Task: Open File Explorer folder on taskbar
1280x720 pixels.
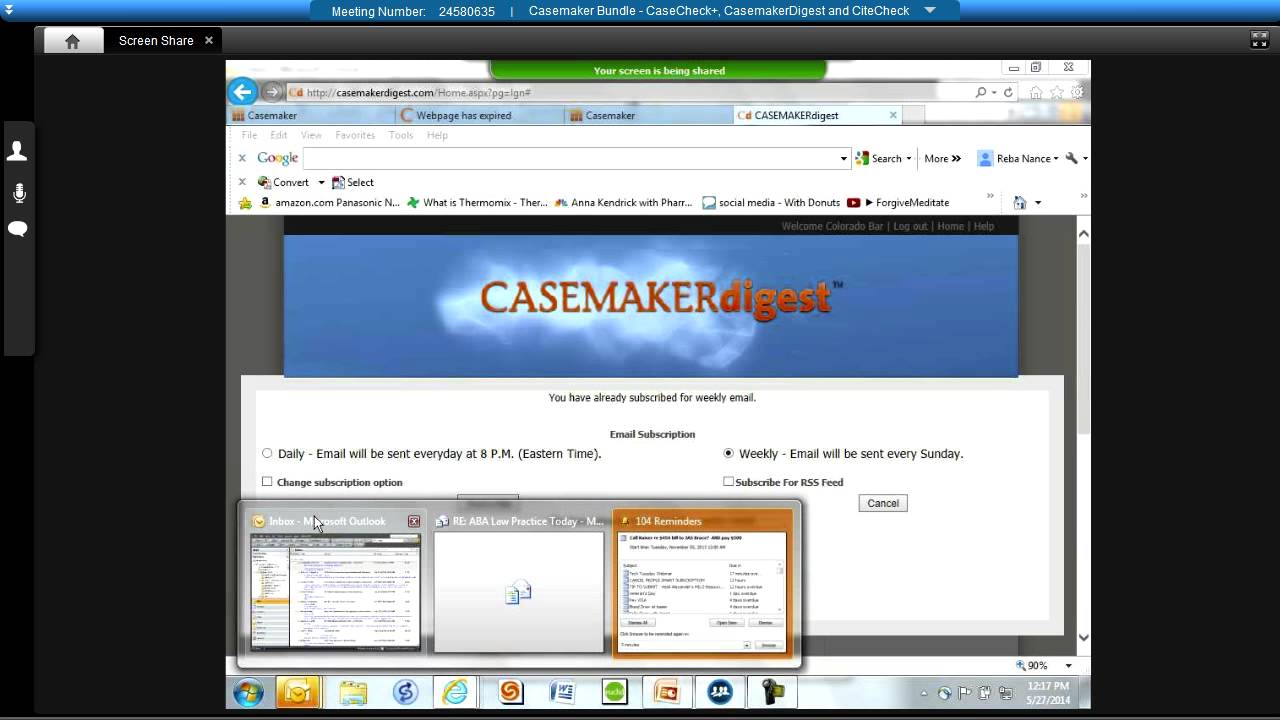Action: point(353,692)
